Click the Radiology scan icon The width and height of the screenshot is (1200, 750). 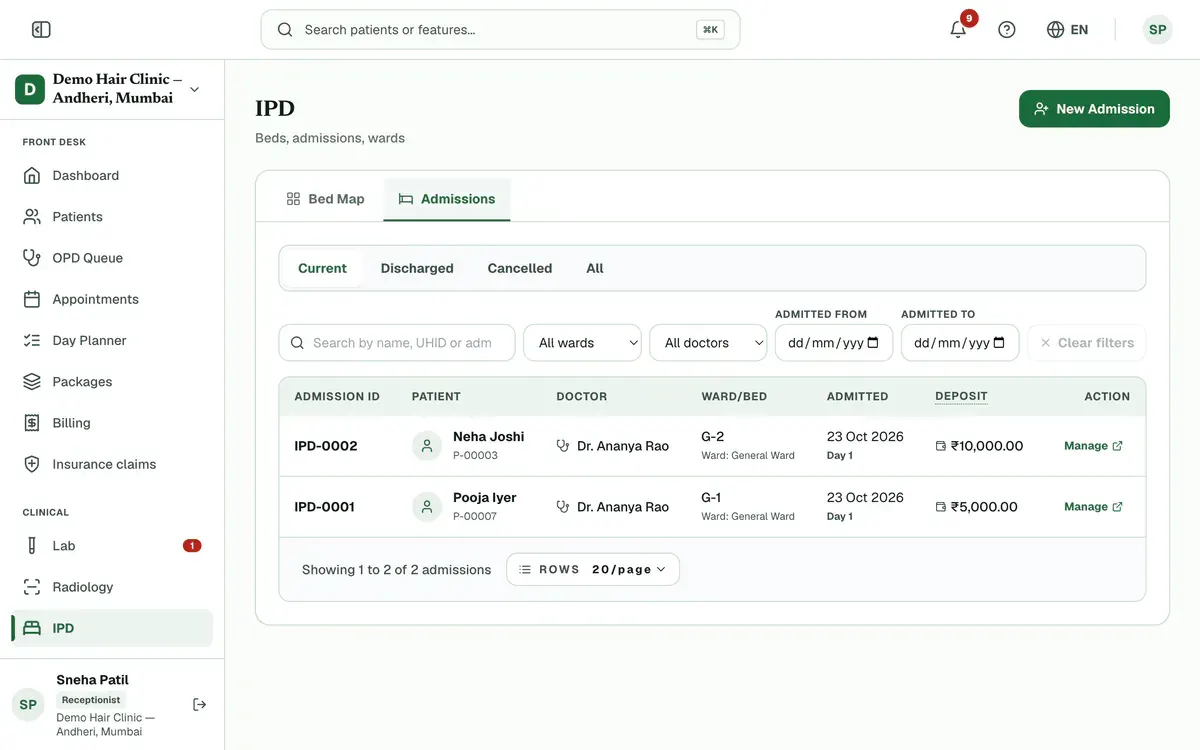coord(32,587)
